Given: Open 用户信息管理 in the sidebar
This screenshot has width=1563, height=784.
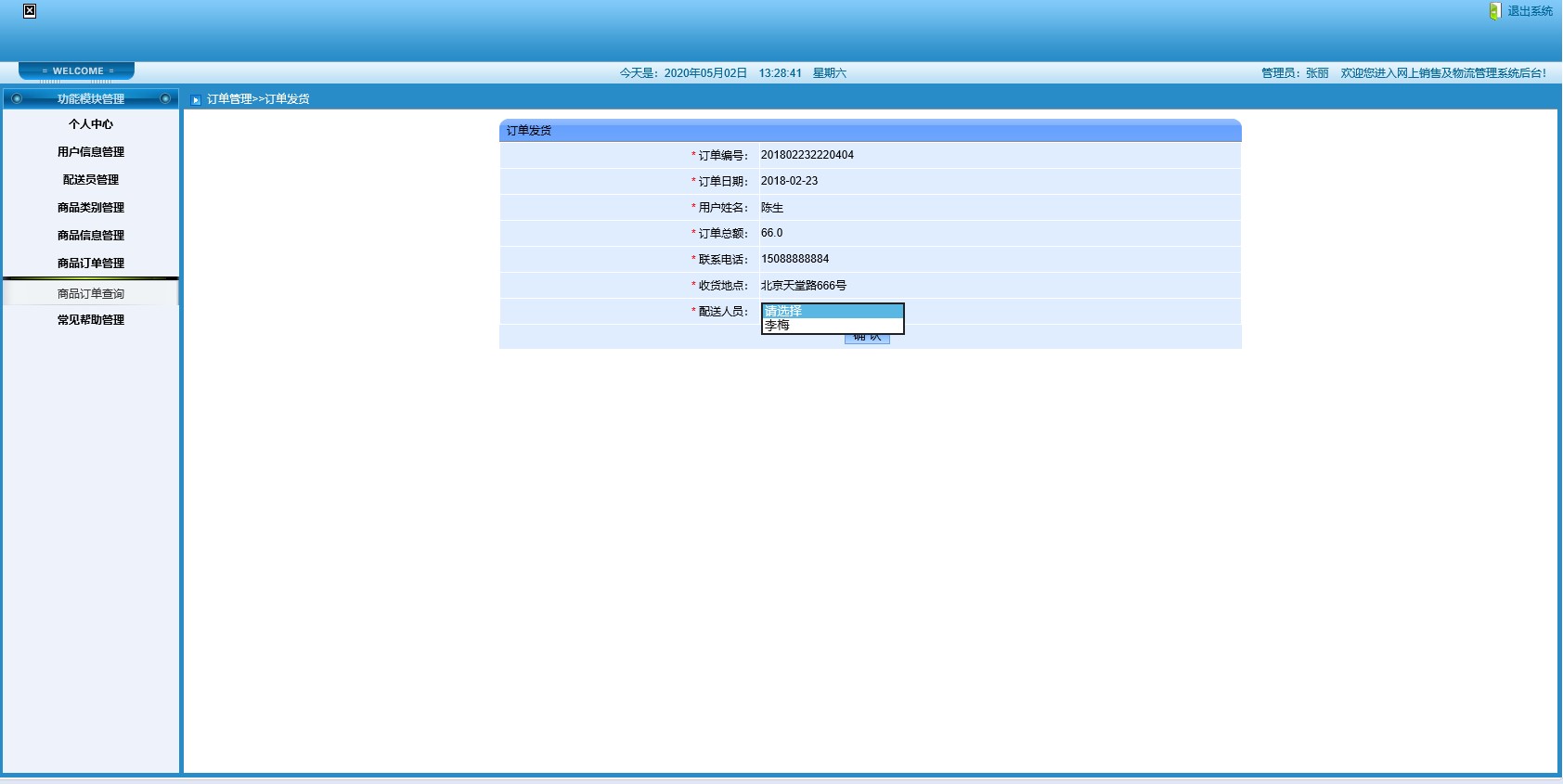Looking at the screenshot, I should click(91, 152).
